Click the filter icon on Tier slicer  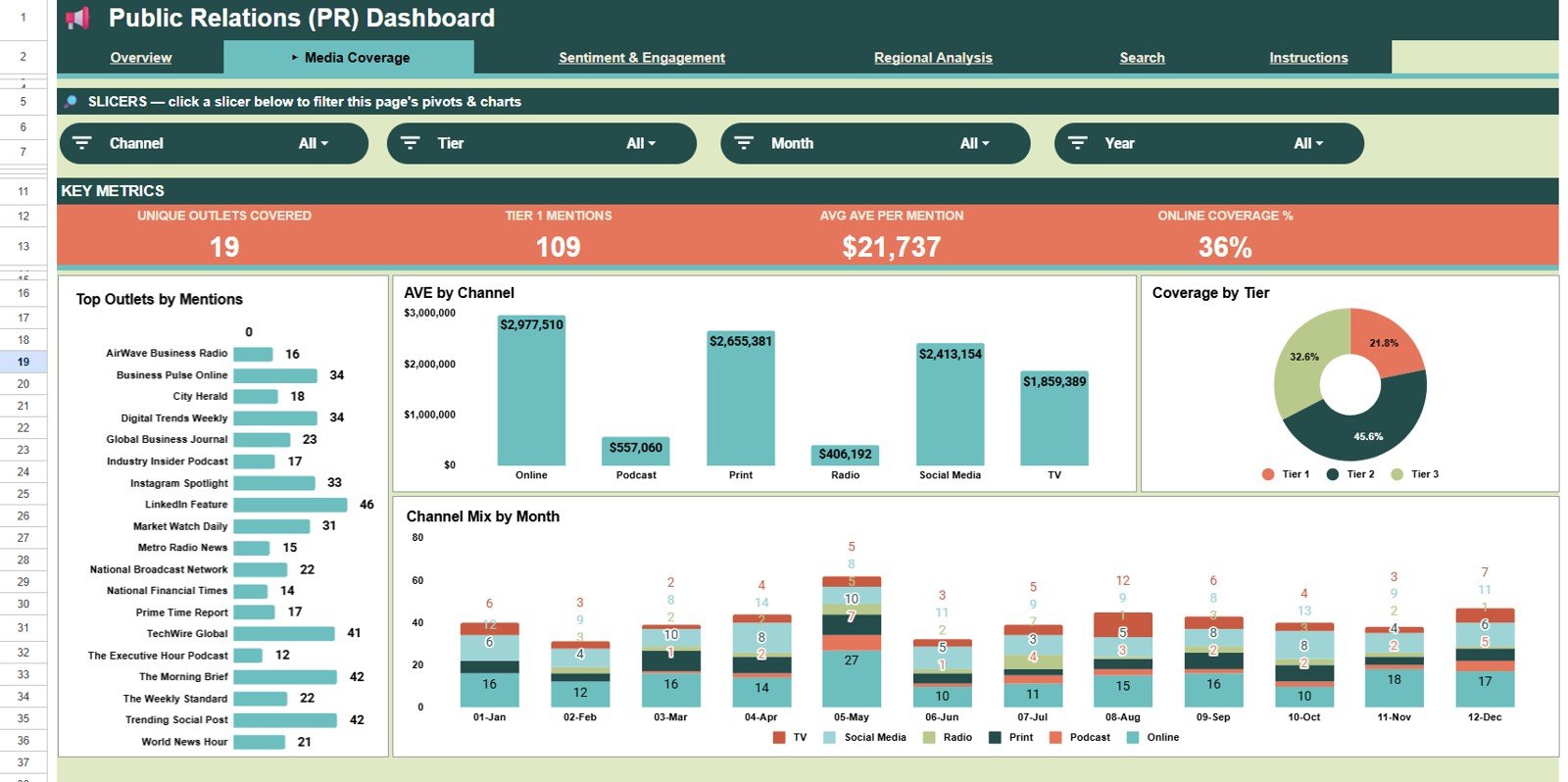[411, 143]
